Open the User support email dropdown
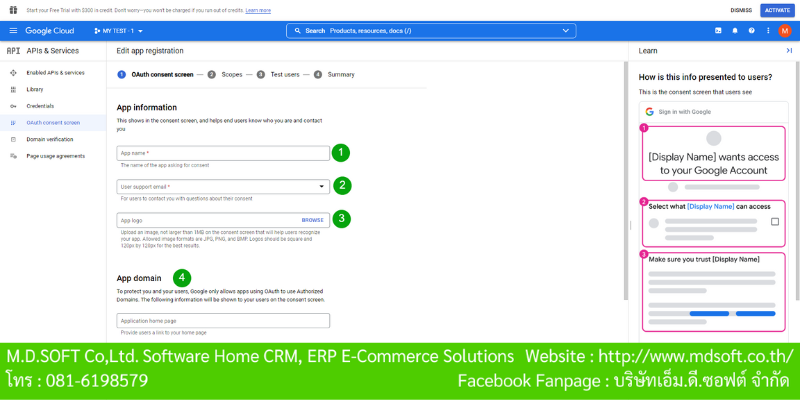This screenshot has width=800, height=400. [223, 187]
